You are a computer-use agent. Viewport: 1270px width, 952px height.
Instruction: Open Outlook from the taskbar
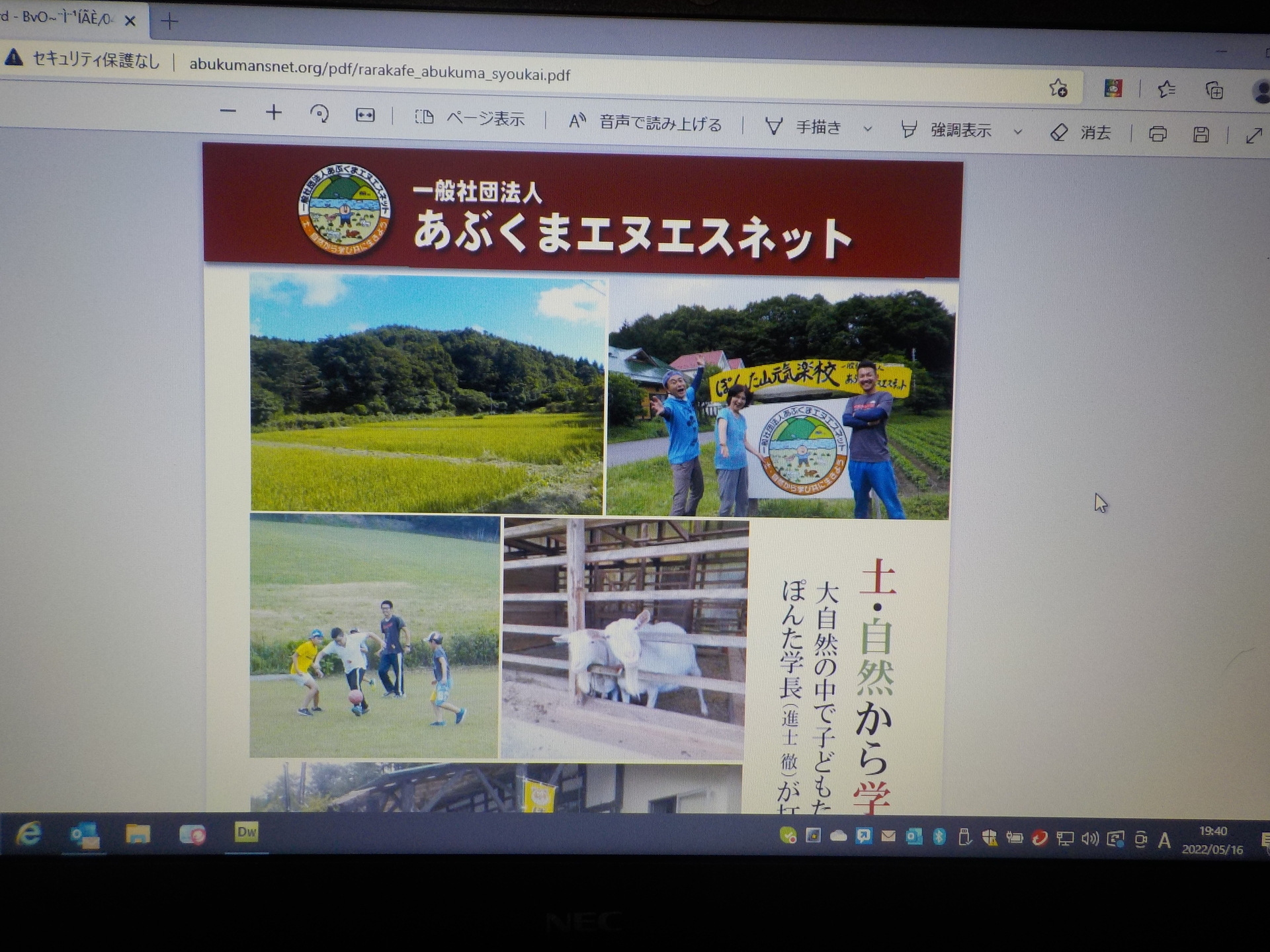point(85,834)
